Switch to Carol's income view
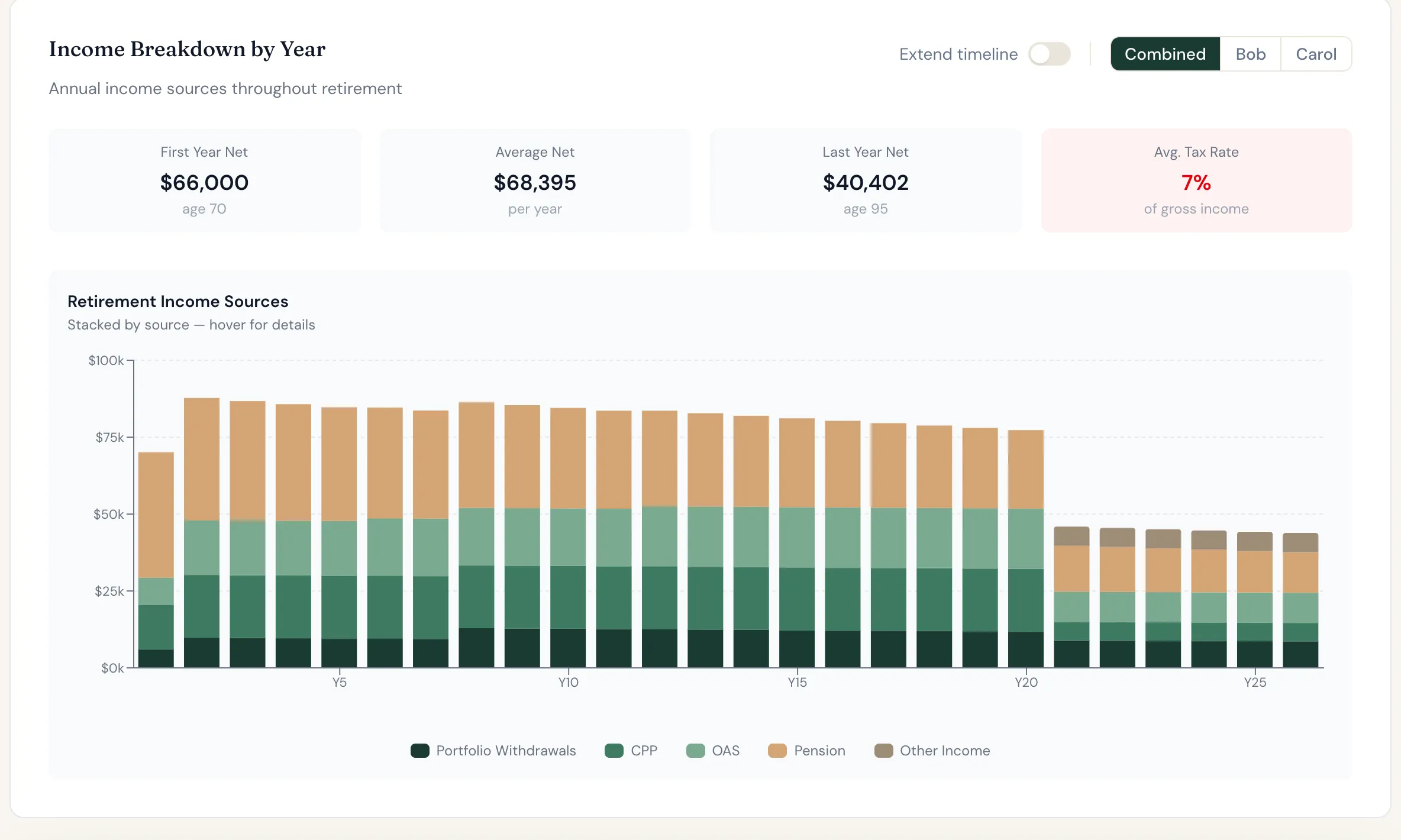This screenshot has width=1401, height=840. click(x=1316, y=54)
